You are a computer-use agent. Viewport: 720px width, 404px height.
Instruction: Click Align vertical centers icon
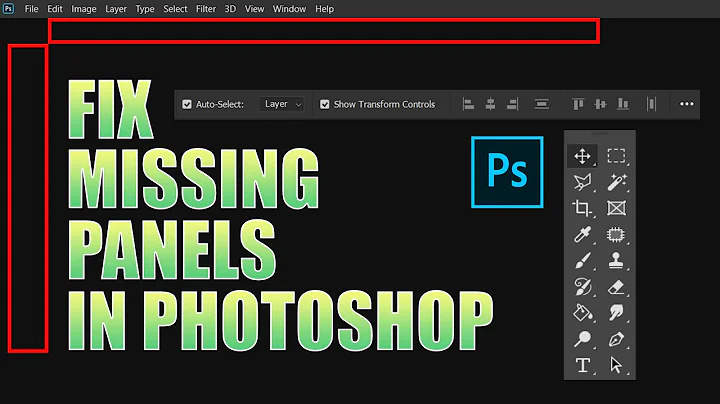point(600,104)
